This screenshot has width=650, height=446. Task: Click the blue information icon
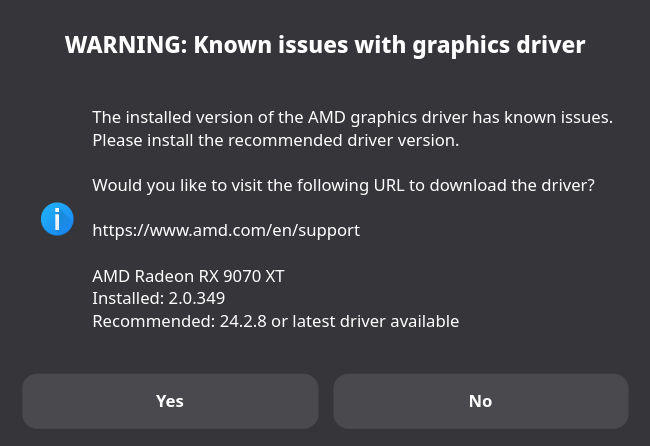click(x=57, y=219)
